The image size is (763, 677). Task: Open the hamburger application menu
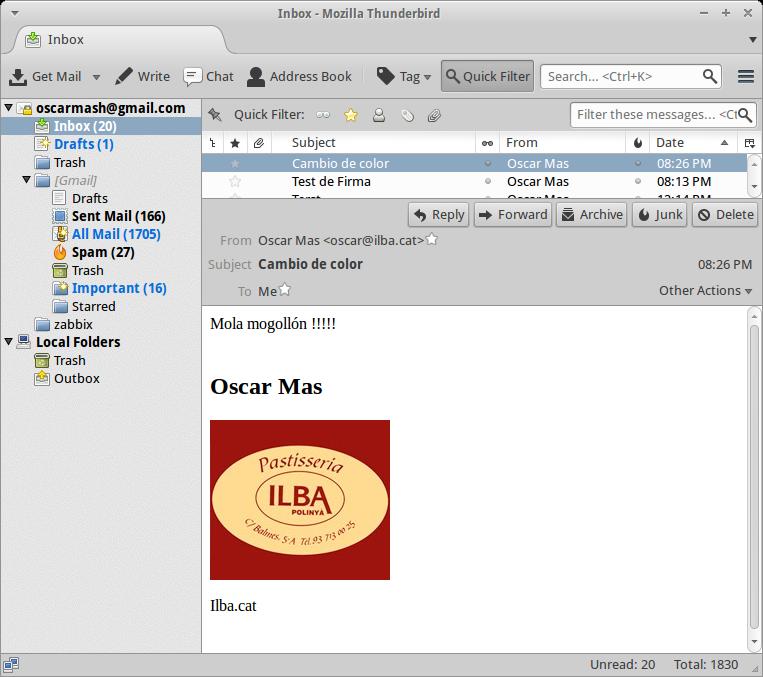[x=745, y=76]
